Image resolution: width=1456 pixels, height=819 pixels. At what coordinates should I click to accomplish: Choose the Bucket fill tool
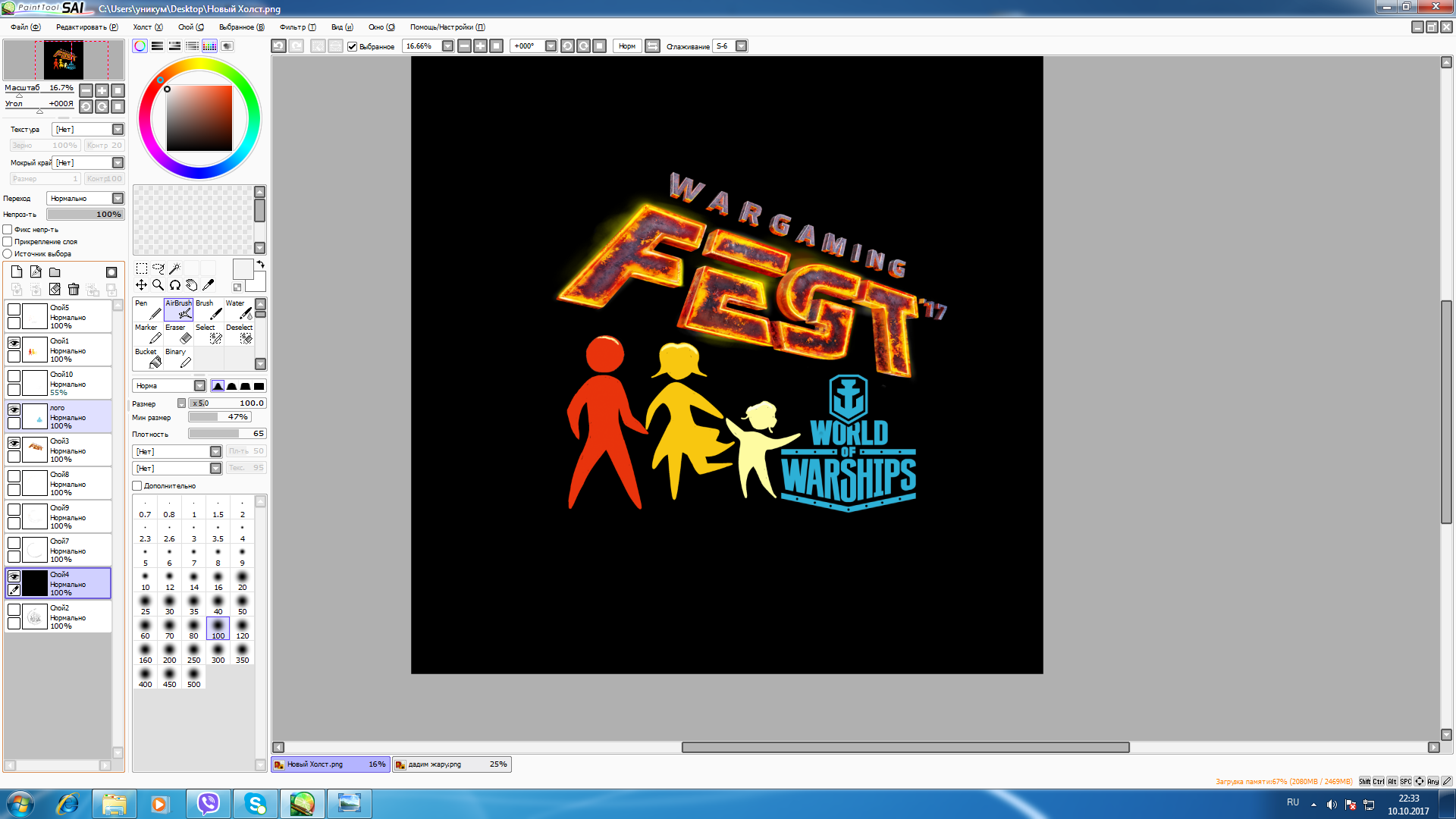(148, 358)
